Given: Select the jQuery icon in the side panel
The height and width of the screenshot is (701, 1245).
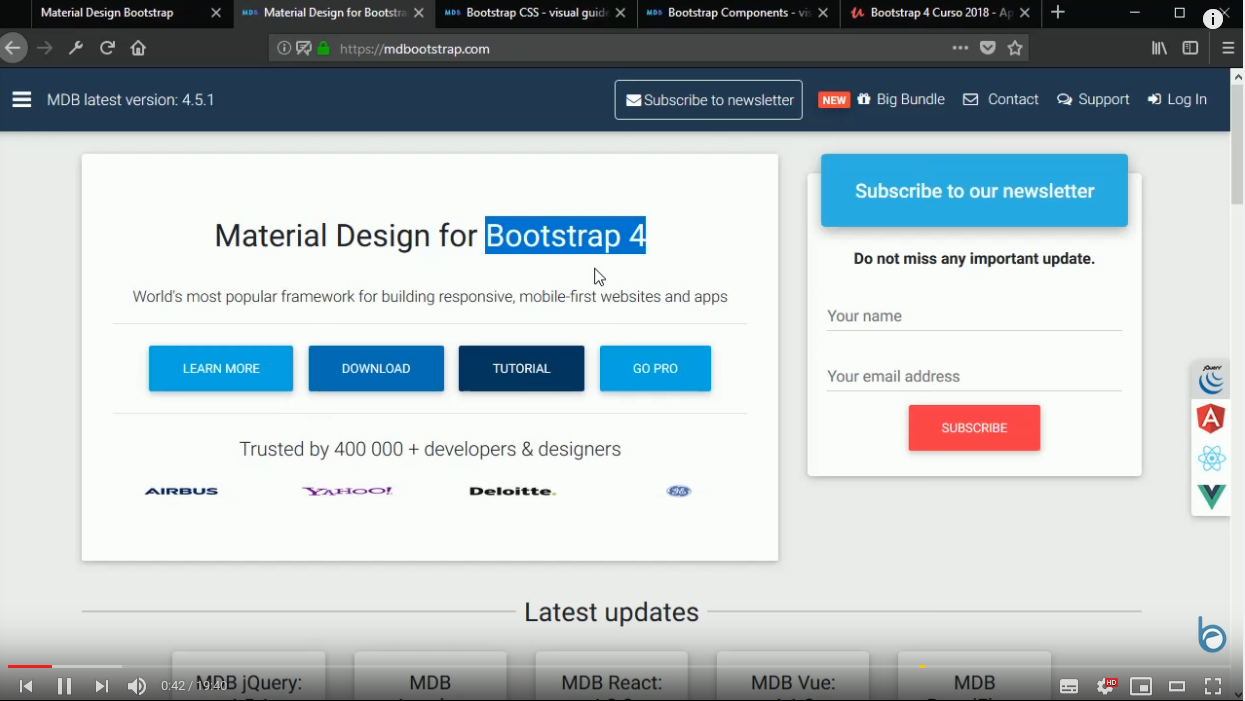Looking at the screenshot, I should (1211, 379).
